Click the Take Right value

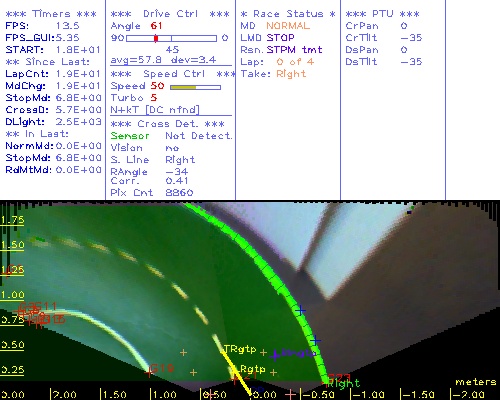click(x=291, y=74)
